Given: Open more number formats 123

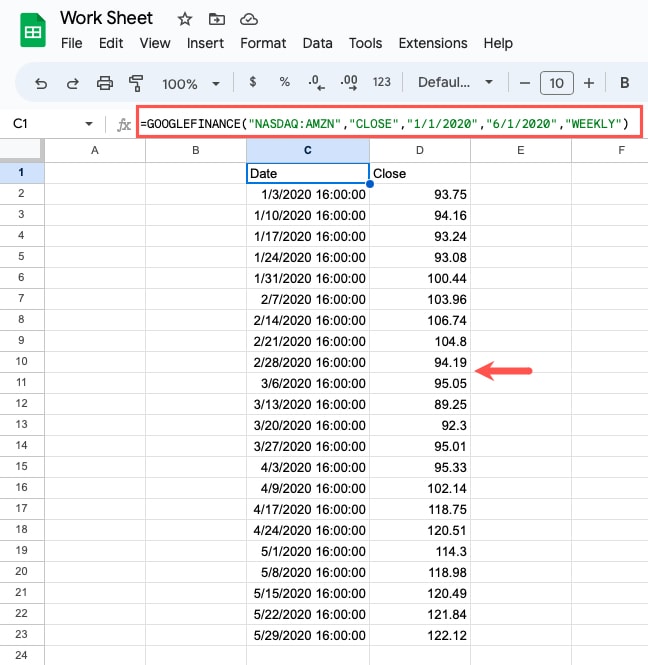Looking at the screenshot, I should point(382,82).
